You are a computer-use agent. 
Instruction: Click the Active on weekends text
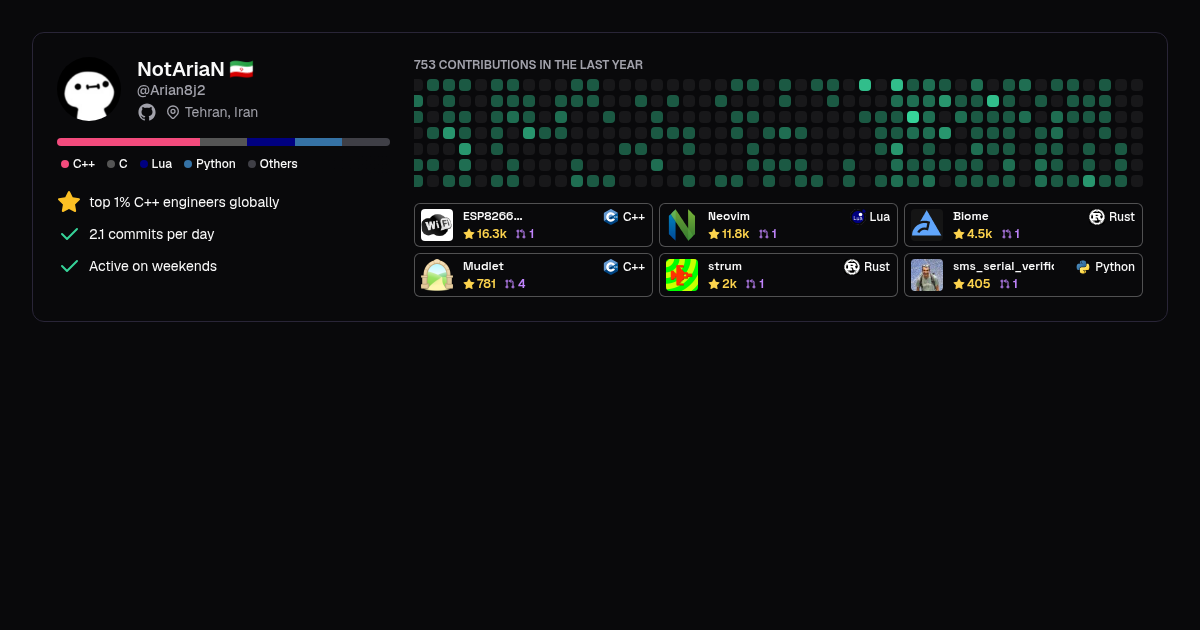pos(153,266)
